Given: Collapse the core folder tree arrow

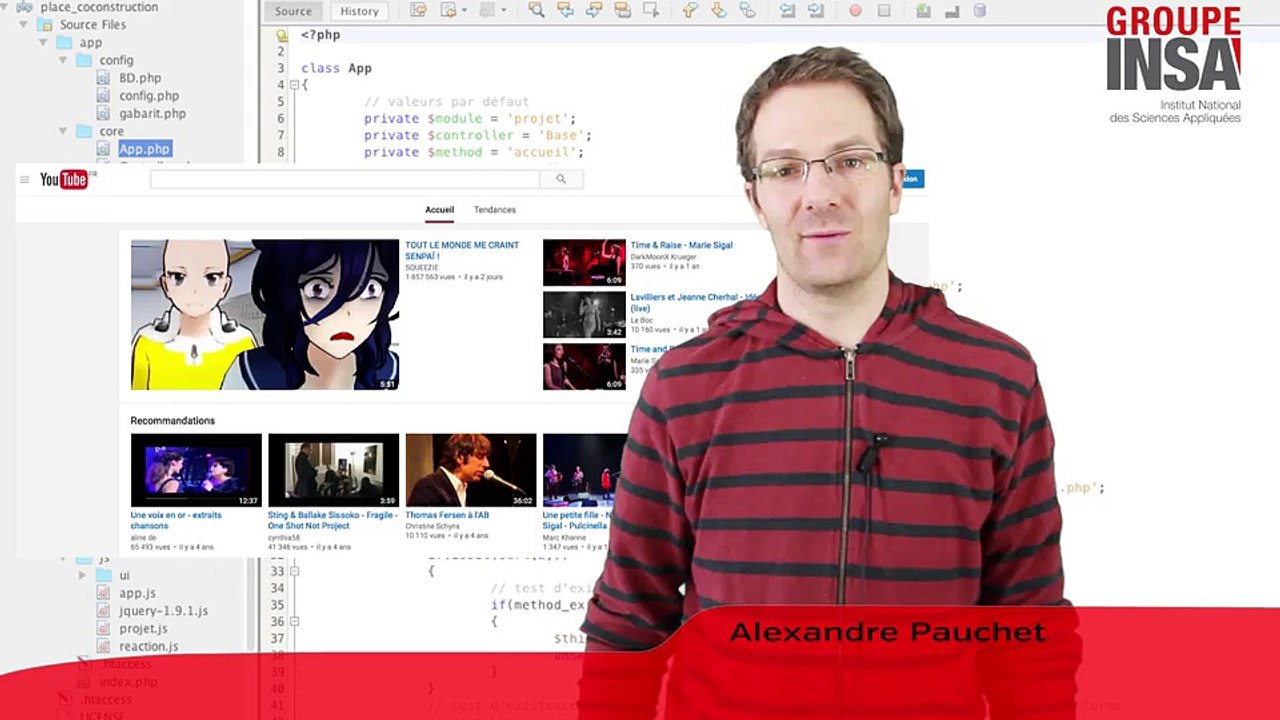Looking at the screenshot, I should pyautogui.click(x=63, y=131).
